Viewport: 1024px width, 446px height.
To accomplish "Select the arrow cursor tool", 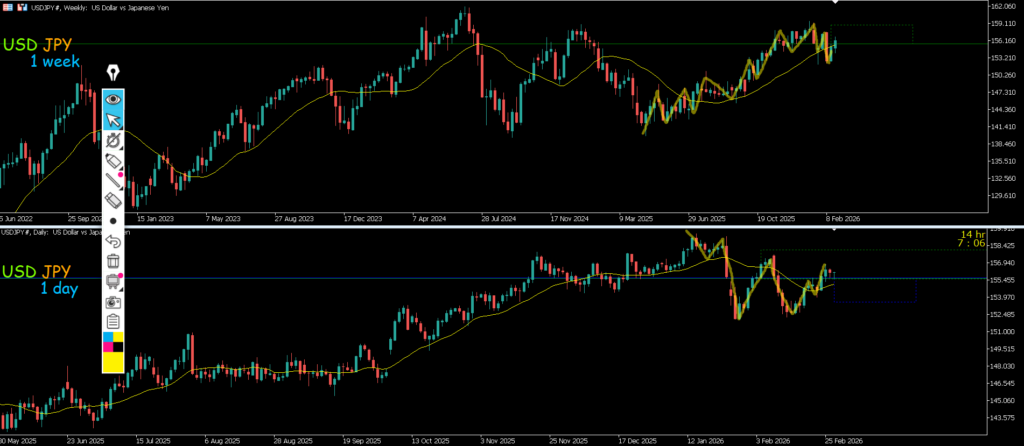I will tap(113, 120).
